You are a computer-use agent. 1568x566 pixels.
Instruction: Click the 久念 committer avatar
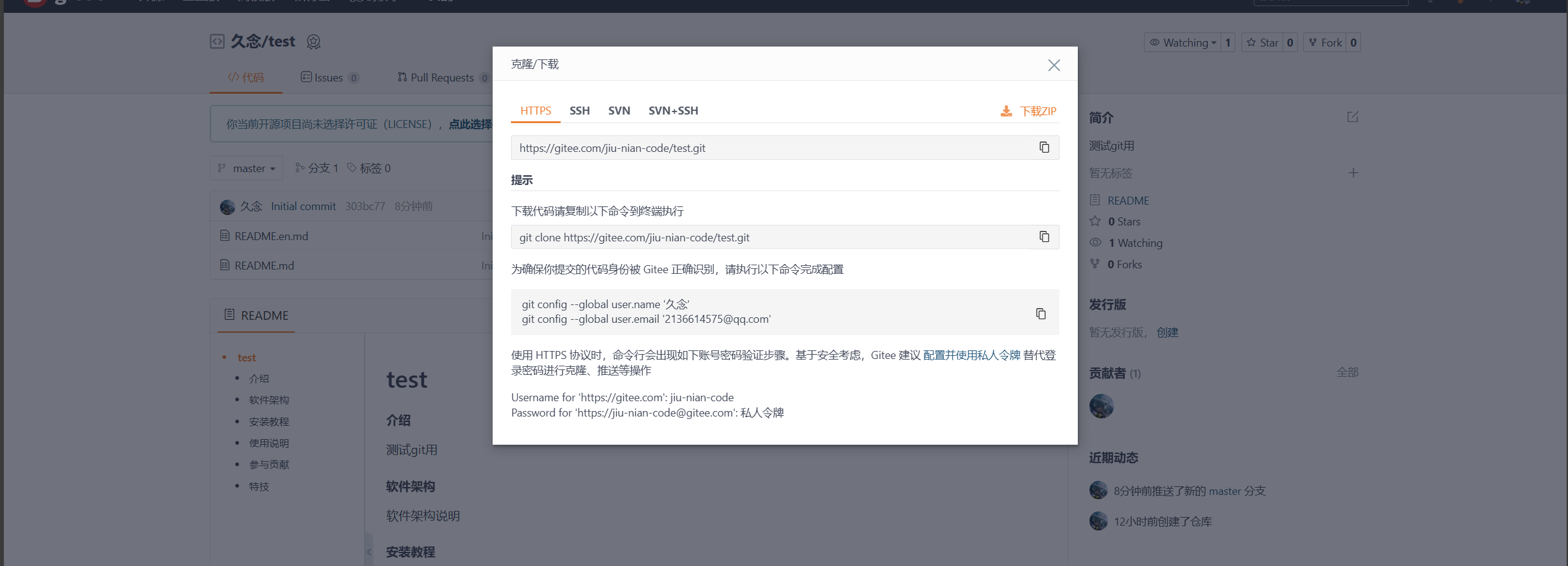(x=227, y=207)
